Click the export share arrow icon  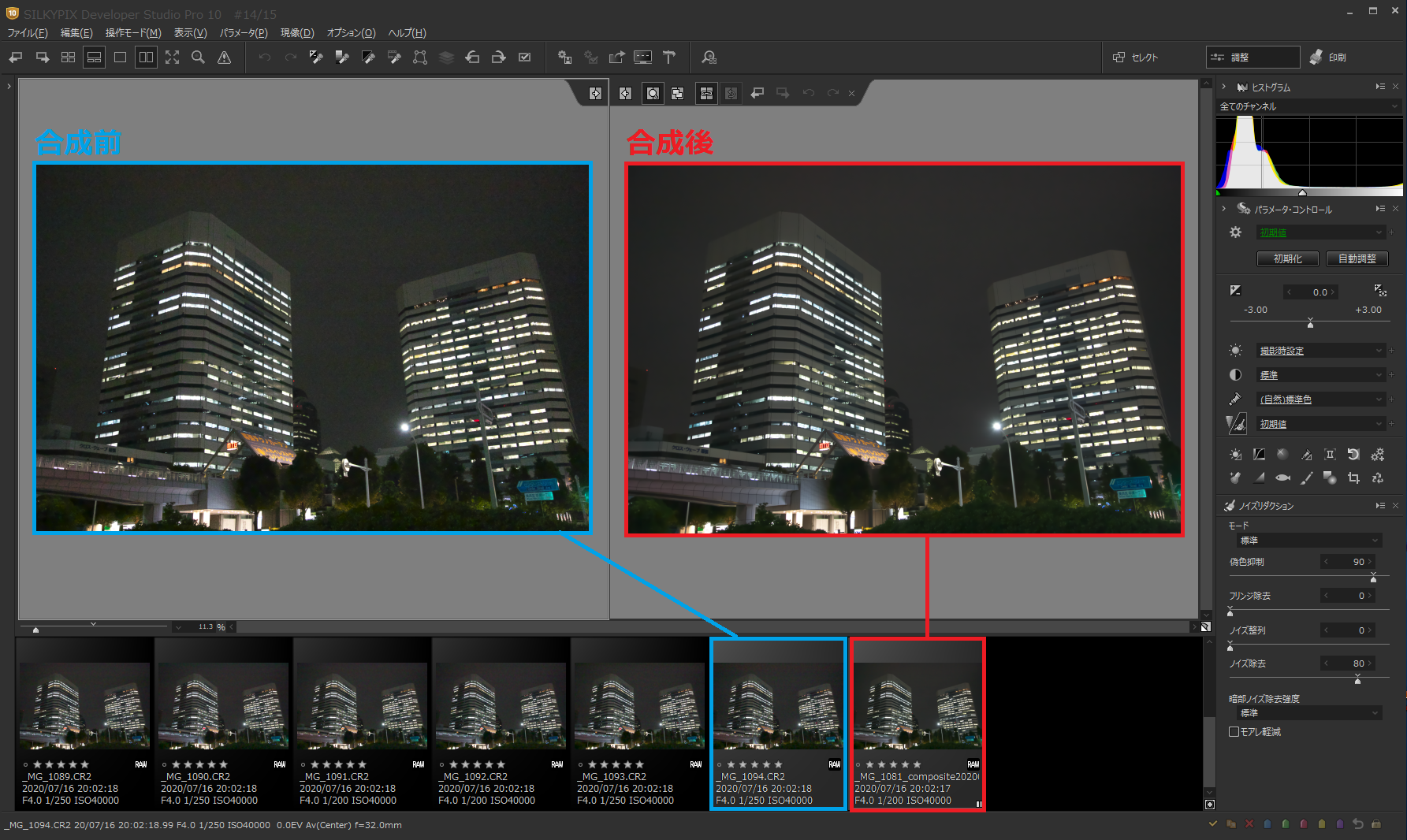(x=617, y=58)
